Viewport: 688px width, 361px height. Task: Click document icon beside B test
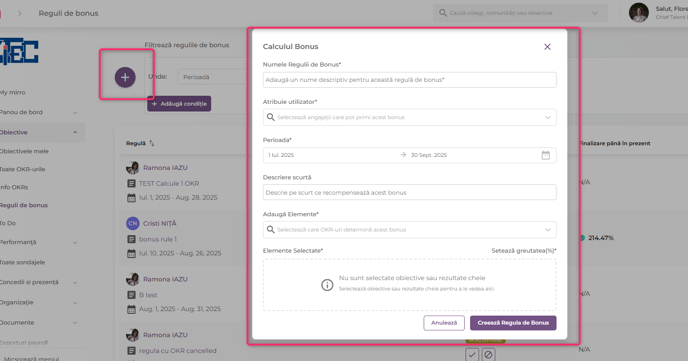(x=131, y=295)
